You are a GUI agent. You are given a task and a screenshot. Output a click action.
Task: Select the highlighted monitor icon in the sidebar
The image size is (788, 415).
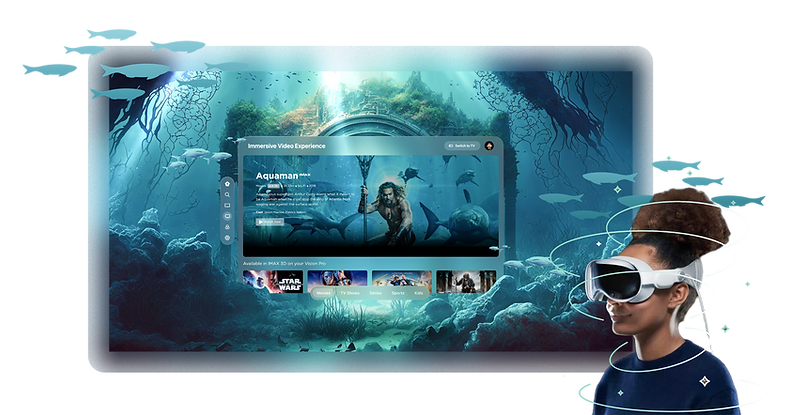click(227, 216)
